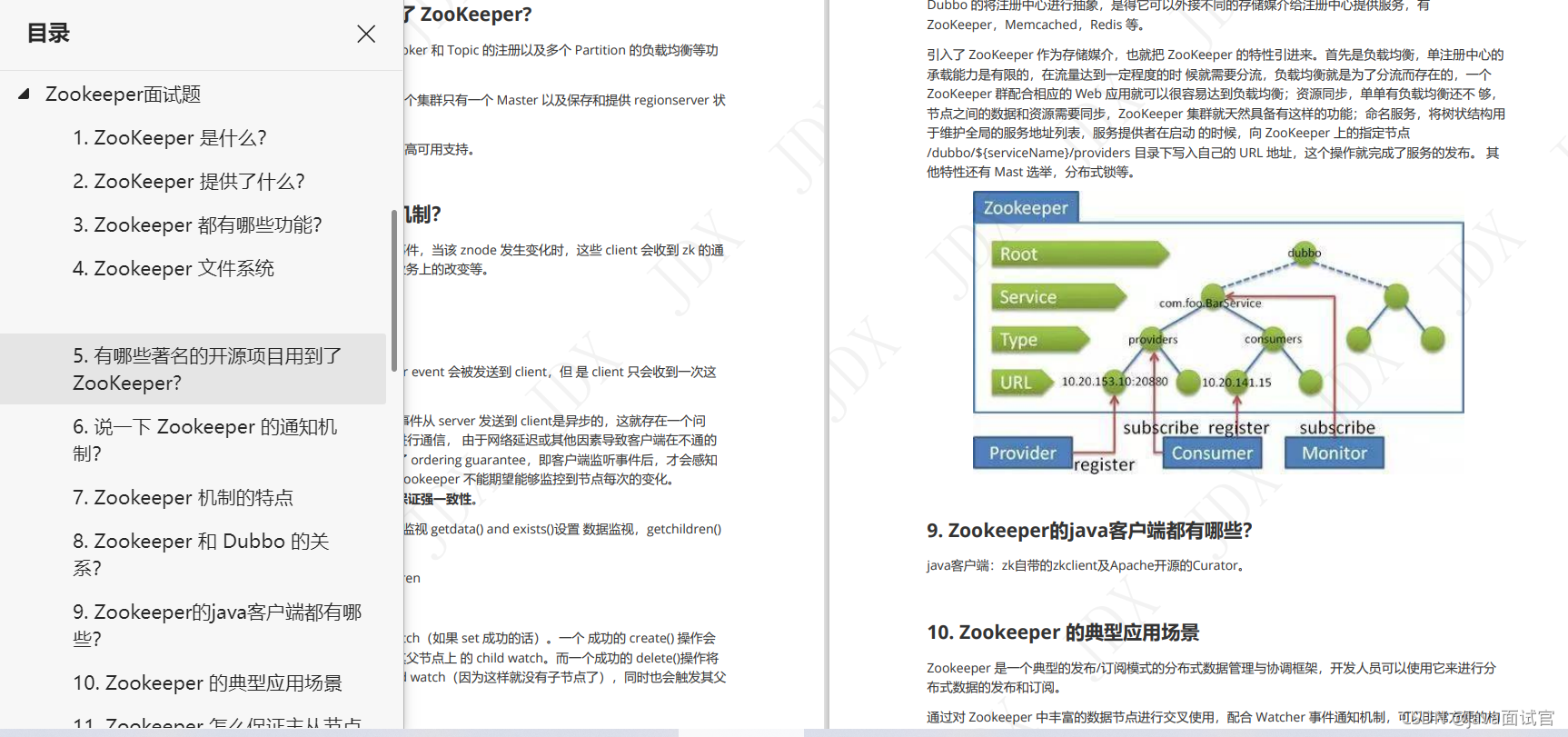Click the green Root arrow in diagram
This screenshot has width=1568, height=737.
pyautogui.click(x=1080, y=254)
